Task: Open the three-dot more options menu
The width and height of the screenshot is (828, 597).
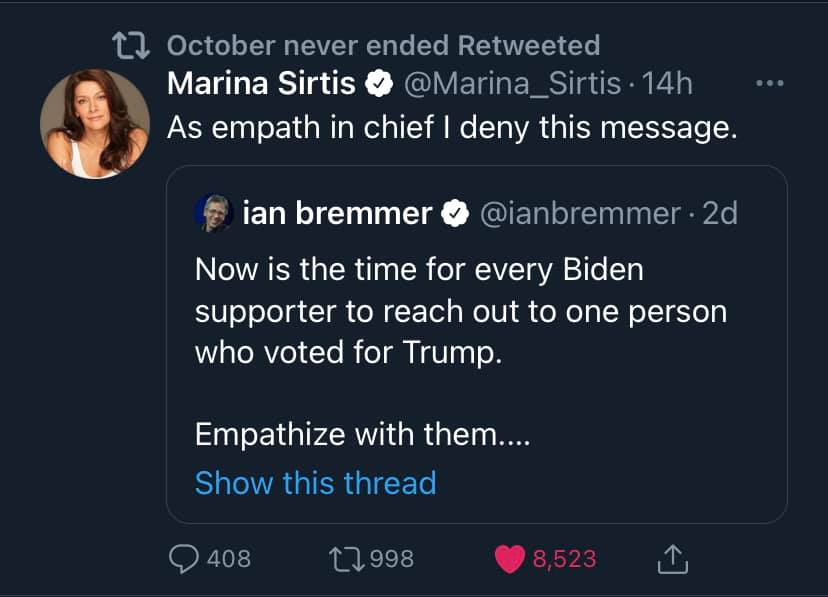Action: point(770,84)
